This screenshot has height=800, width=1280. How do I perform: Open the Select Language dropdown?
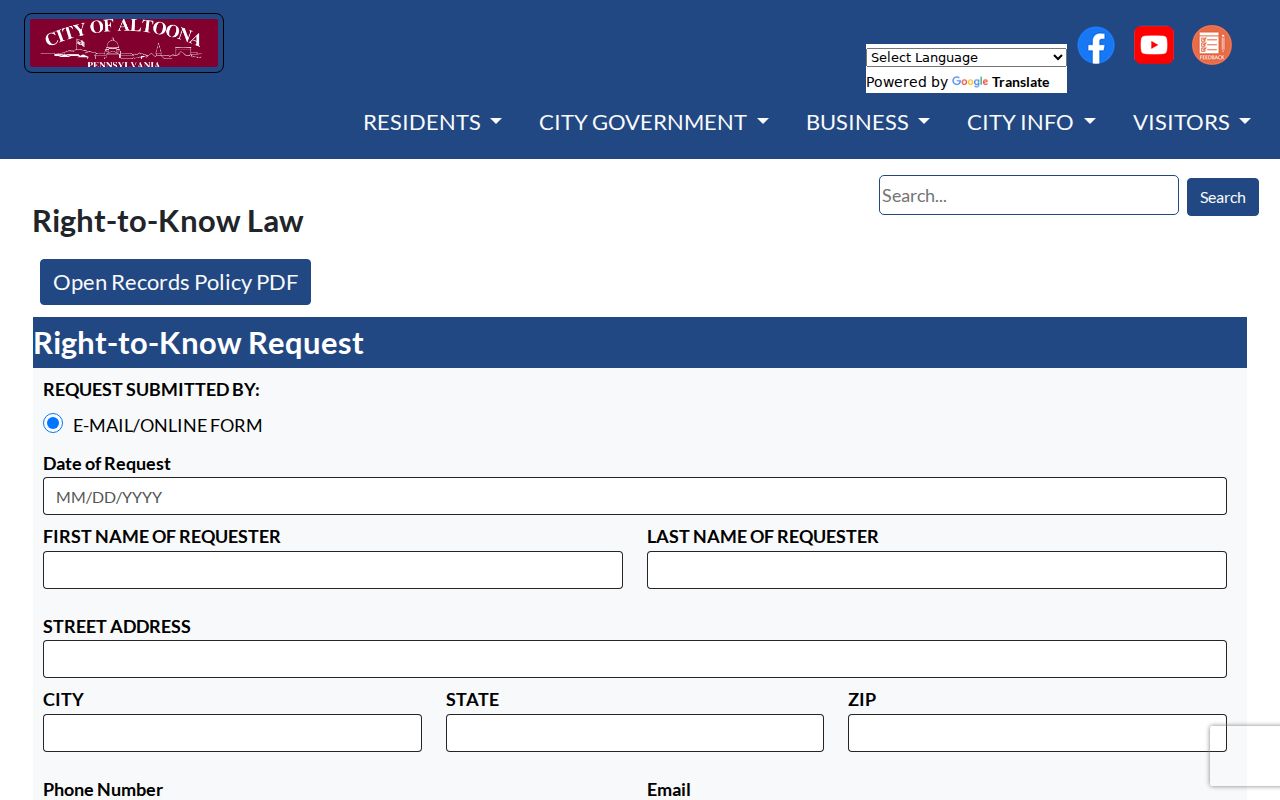pos(966,57)
